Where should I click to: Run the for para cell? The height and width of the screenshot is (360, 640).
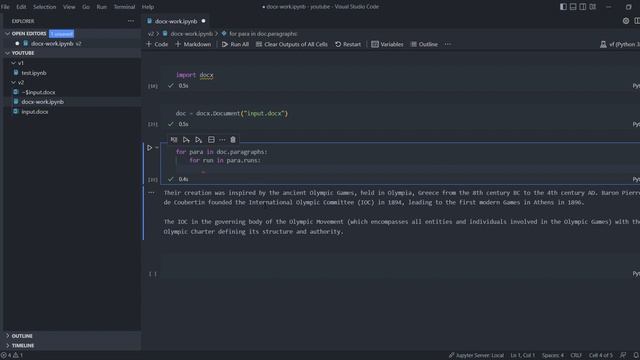pyautogui.click(x=149, y=148)
